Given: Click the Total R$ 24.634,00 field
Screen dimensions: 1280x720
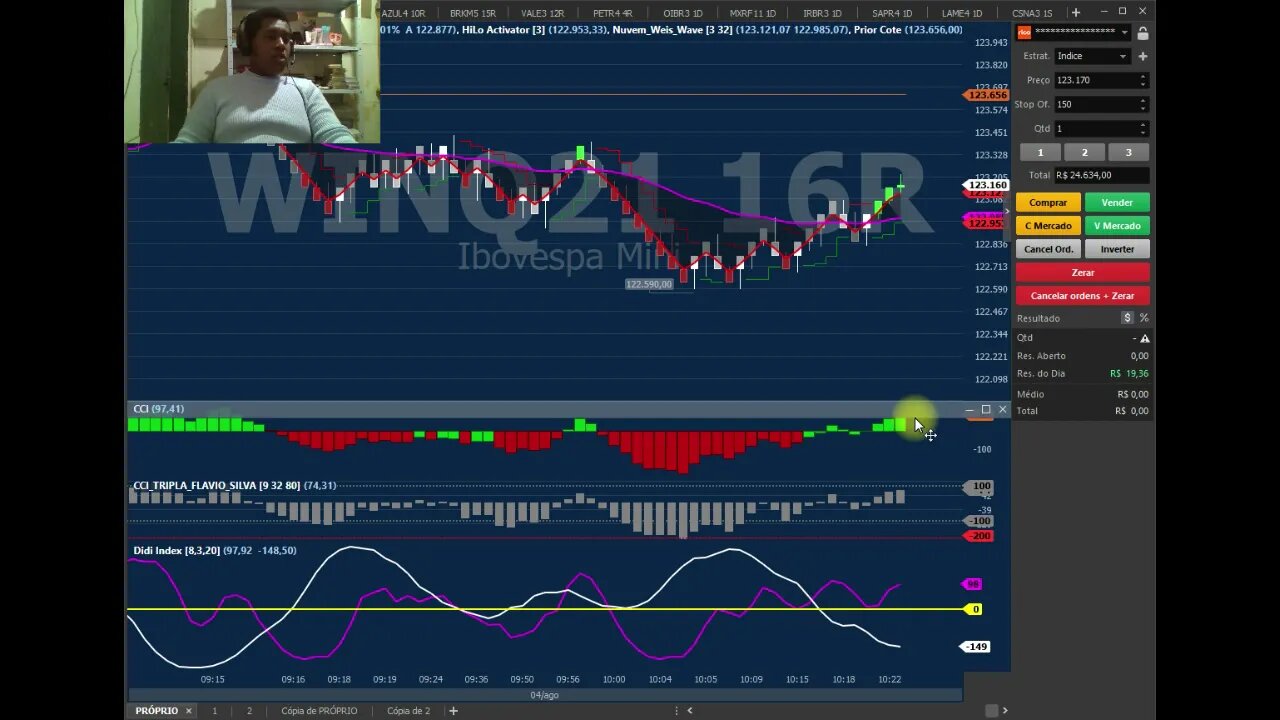Looking at the screenshot, I should [1101, 175].
